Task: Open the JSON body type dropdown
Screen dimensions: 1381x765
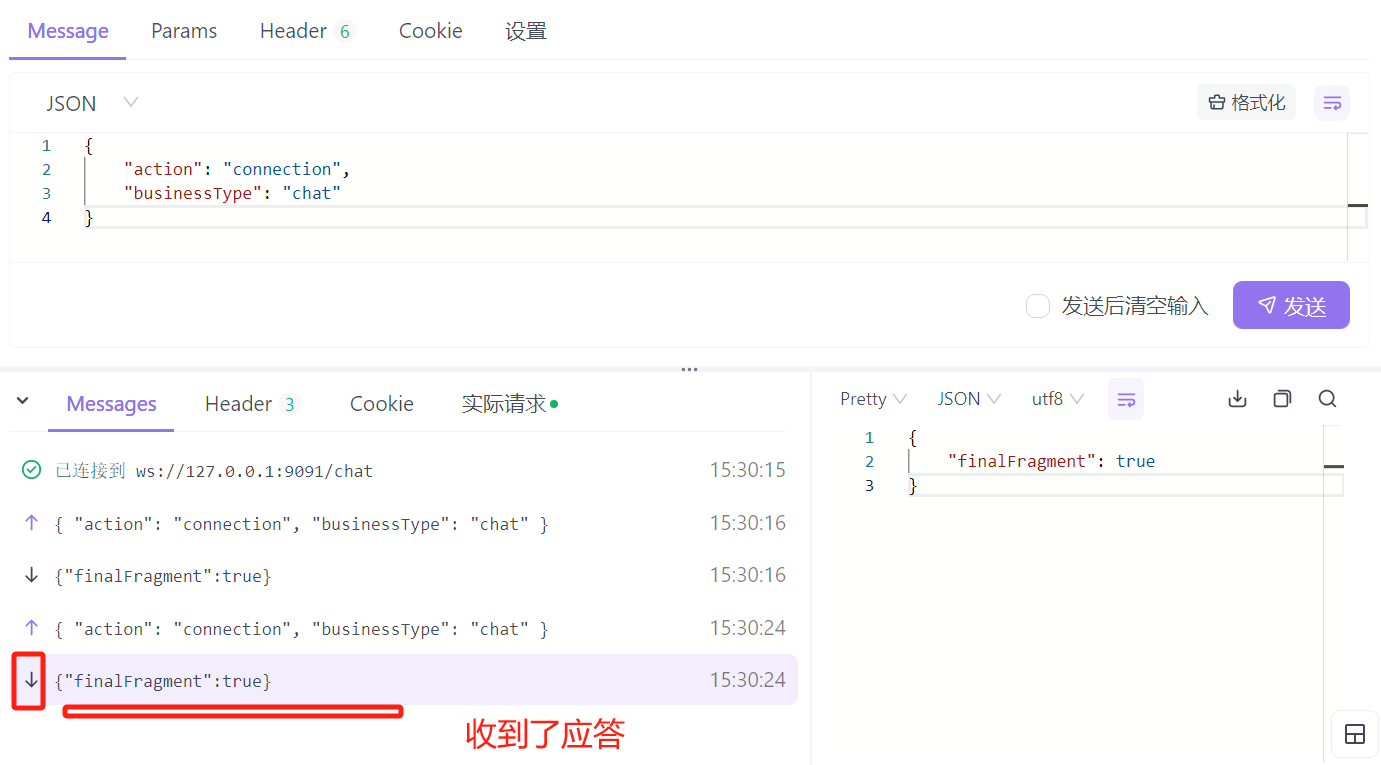Action: (x=92, y=103)
